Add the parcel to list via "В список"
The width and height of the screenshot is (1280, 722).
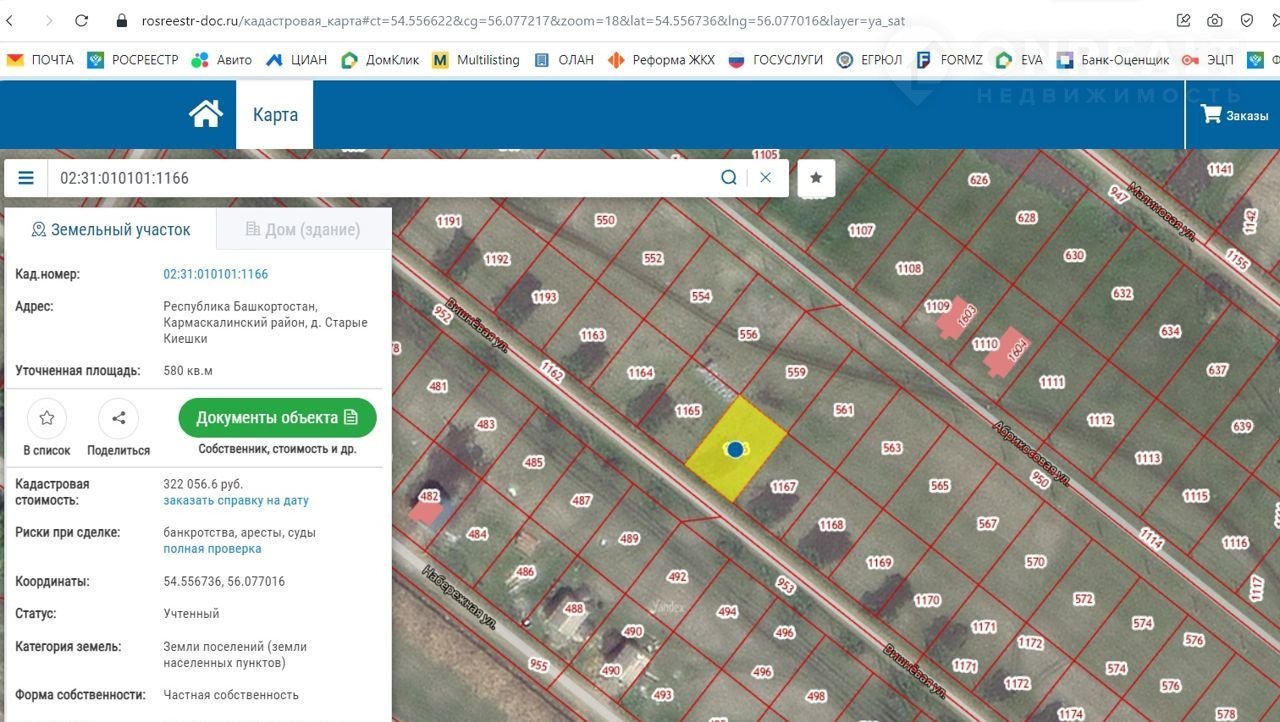[47, 419]
